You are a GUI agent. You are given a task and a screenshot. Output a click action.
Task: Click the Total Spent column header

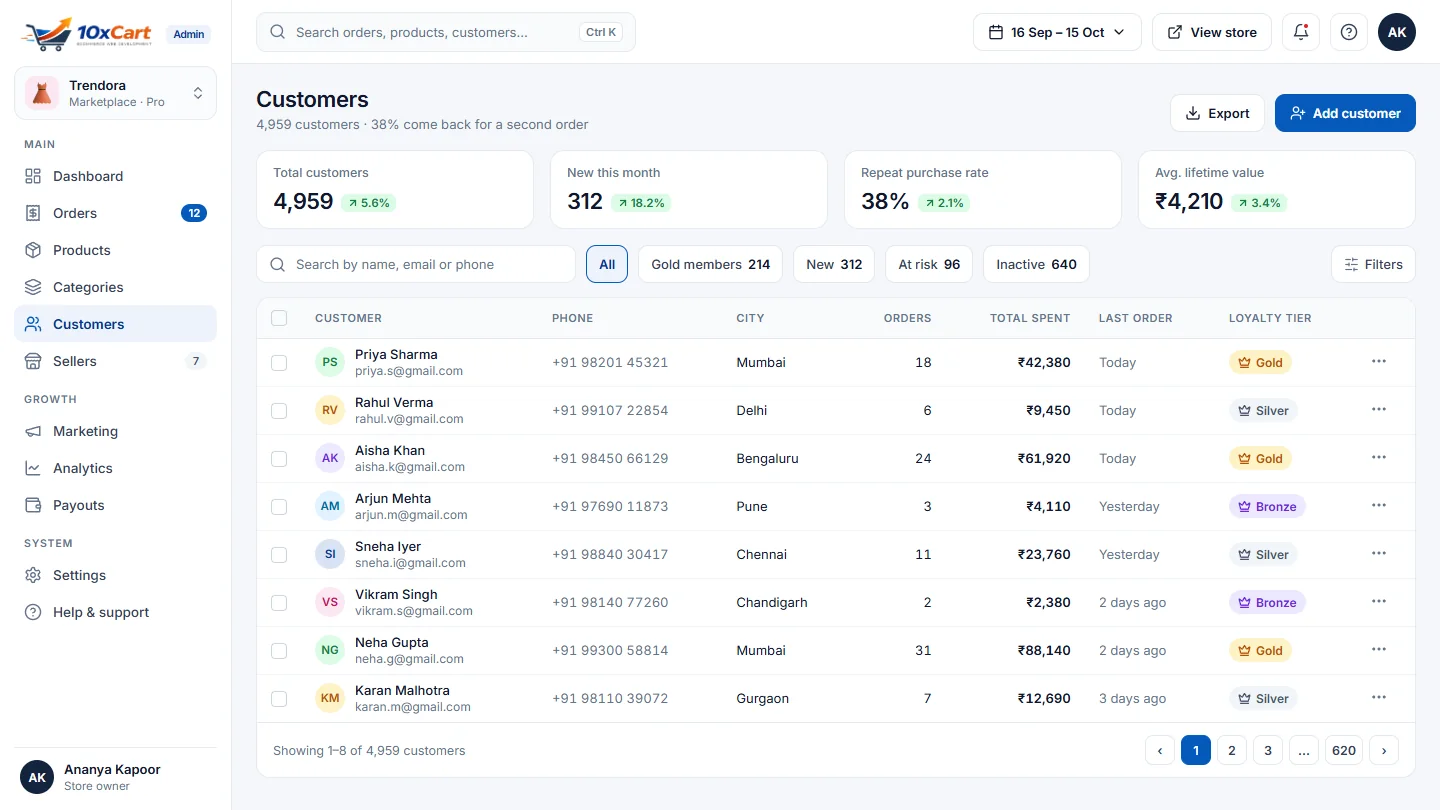pyautogui.click(x=1030, y=318)
